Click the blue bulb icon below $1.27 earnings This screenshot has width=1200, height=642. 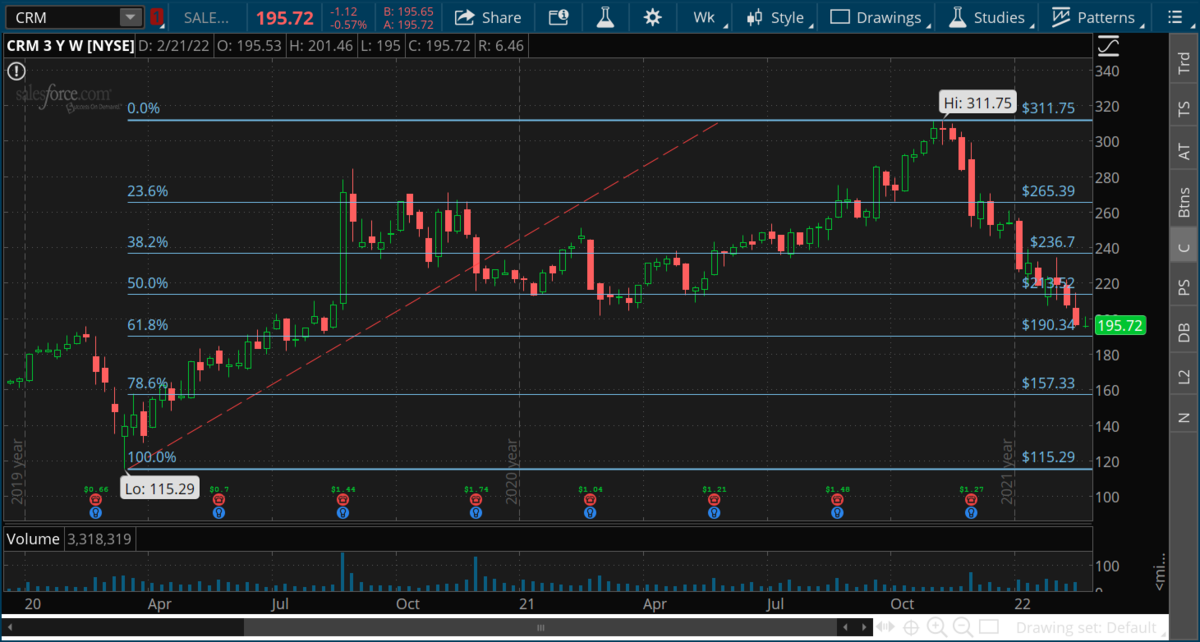click(x=970, y=513)
